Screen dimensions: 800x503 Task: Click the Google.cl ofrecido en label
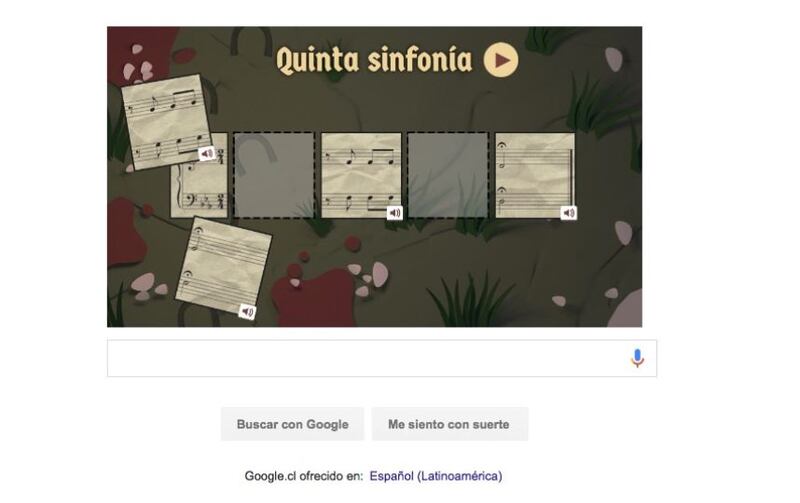[304, 476]
